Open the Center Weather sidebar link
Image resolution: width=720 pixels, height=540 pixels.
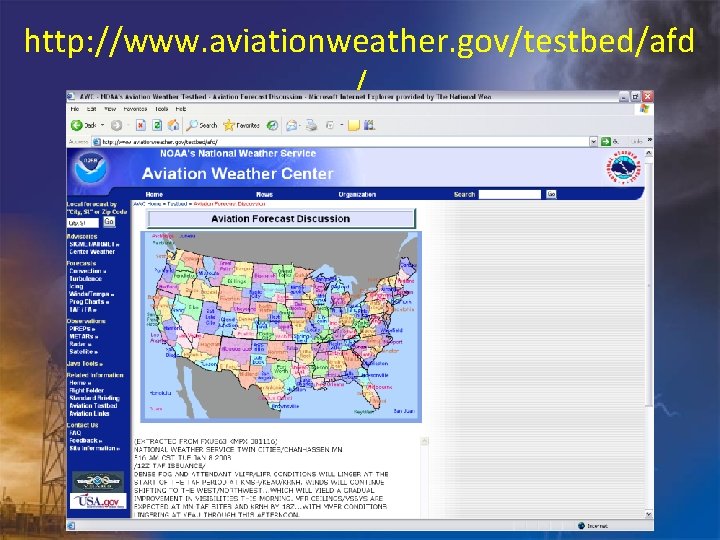[x=92, y=252]
